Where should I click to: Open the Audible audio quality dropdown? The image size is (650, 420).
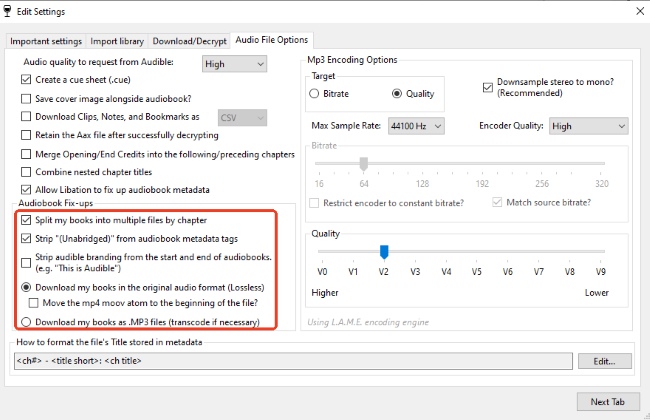[x=234, y=64]
